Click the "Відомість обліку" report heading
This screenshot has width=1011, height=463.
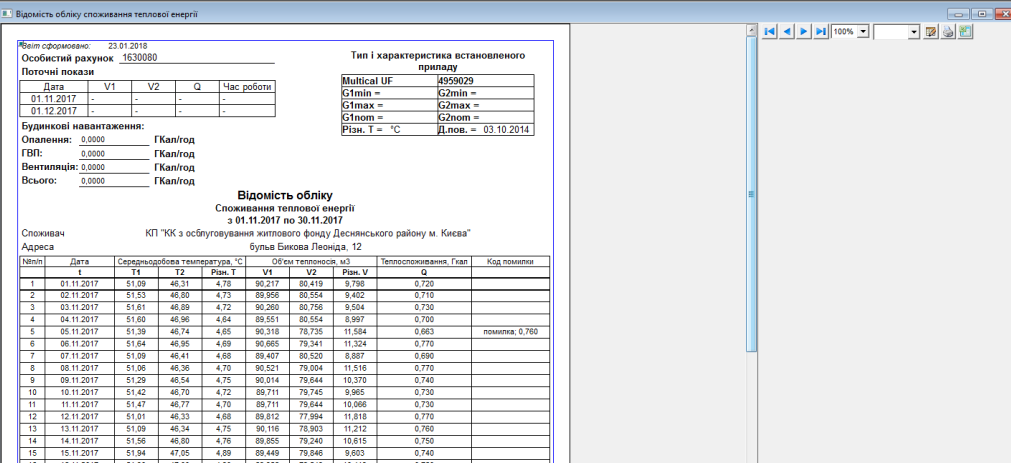point(285,195)
